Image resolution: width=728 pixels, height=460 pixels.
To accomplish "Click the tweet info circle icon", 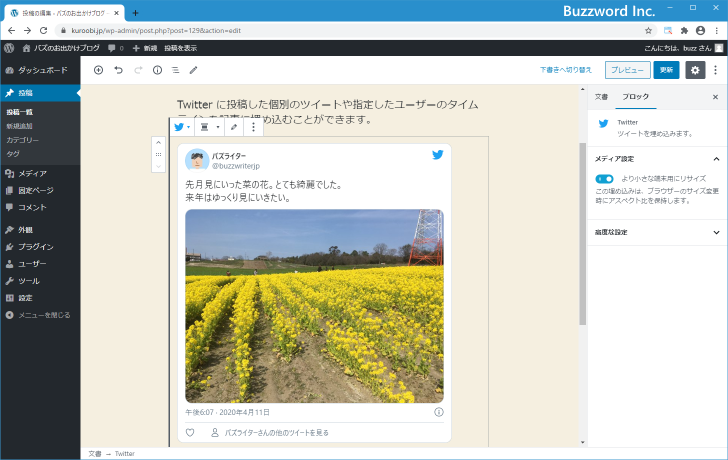I will [x=439, y=412].
